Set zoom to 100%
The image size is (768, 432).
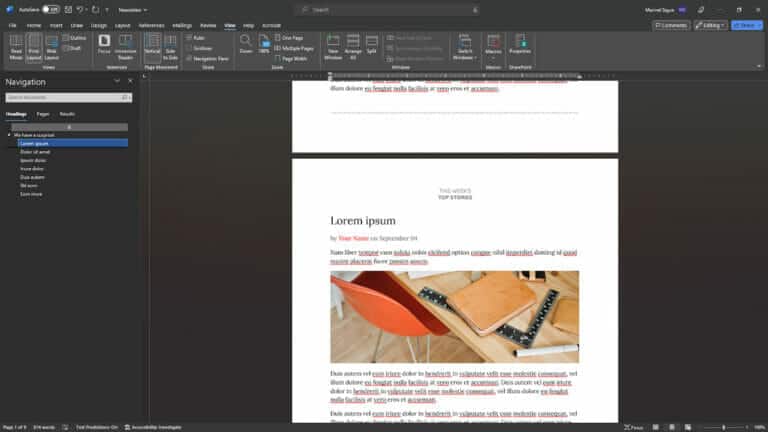pyautogui.click(x=264, y=44)
